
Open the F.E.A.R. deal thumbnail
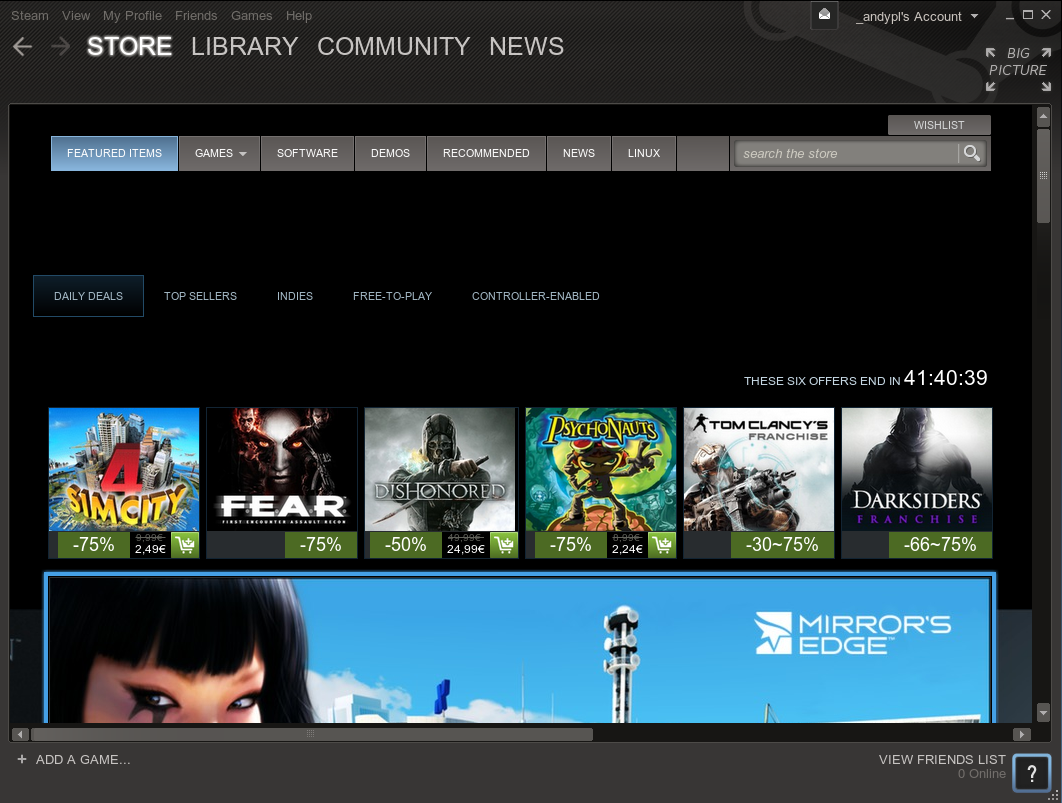(x=282, y=469)
